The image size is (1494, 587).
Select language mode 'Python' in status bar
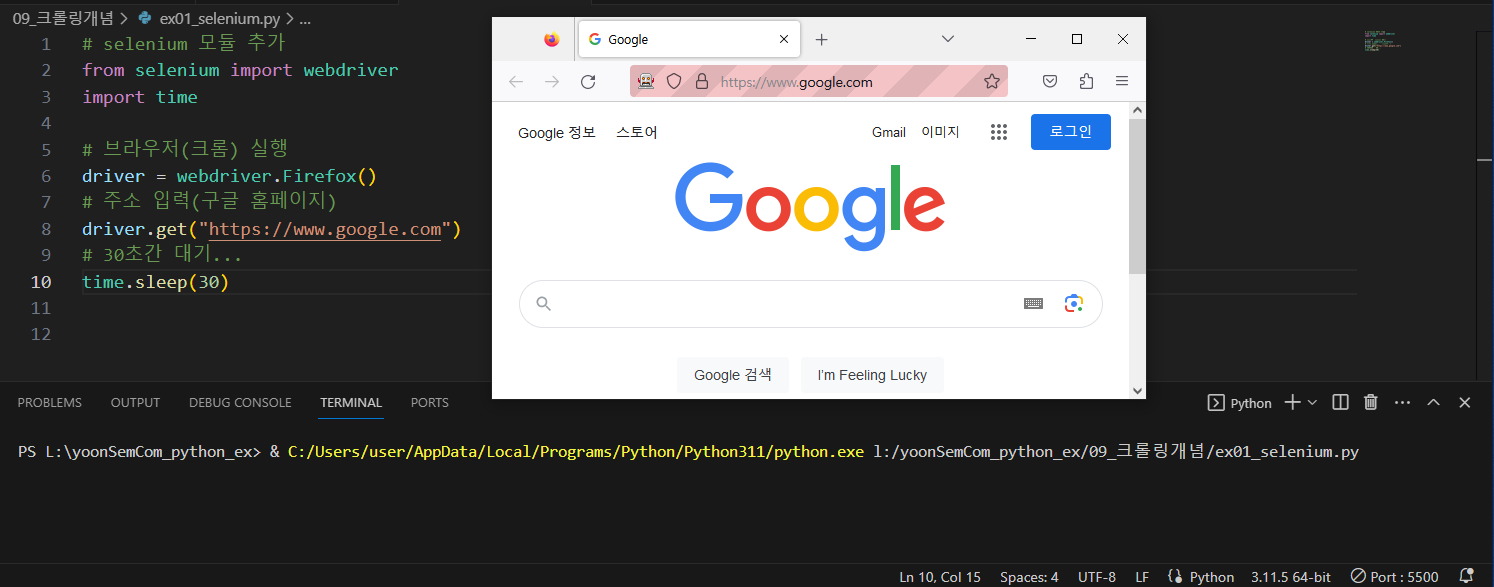coord(1212,577)
